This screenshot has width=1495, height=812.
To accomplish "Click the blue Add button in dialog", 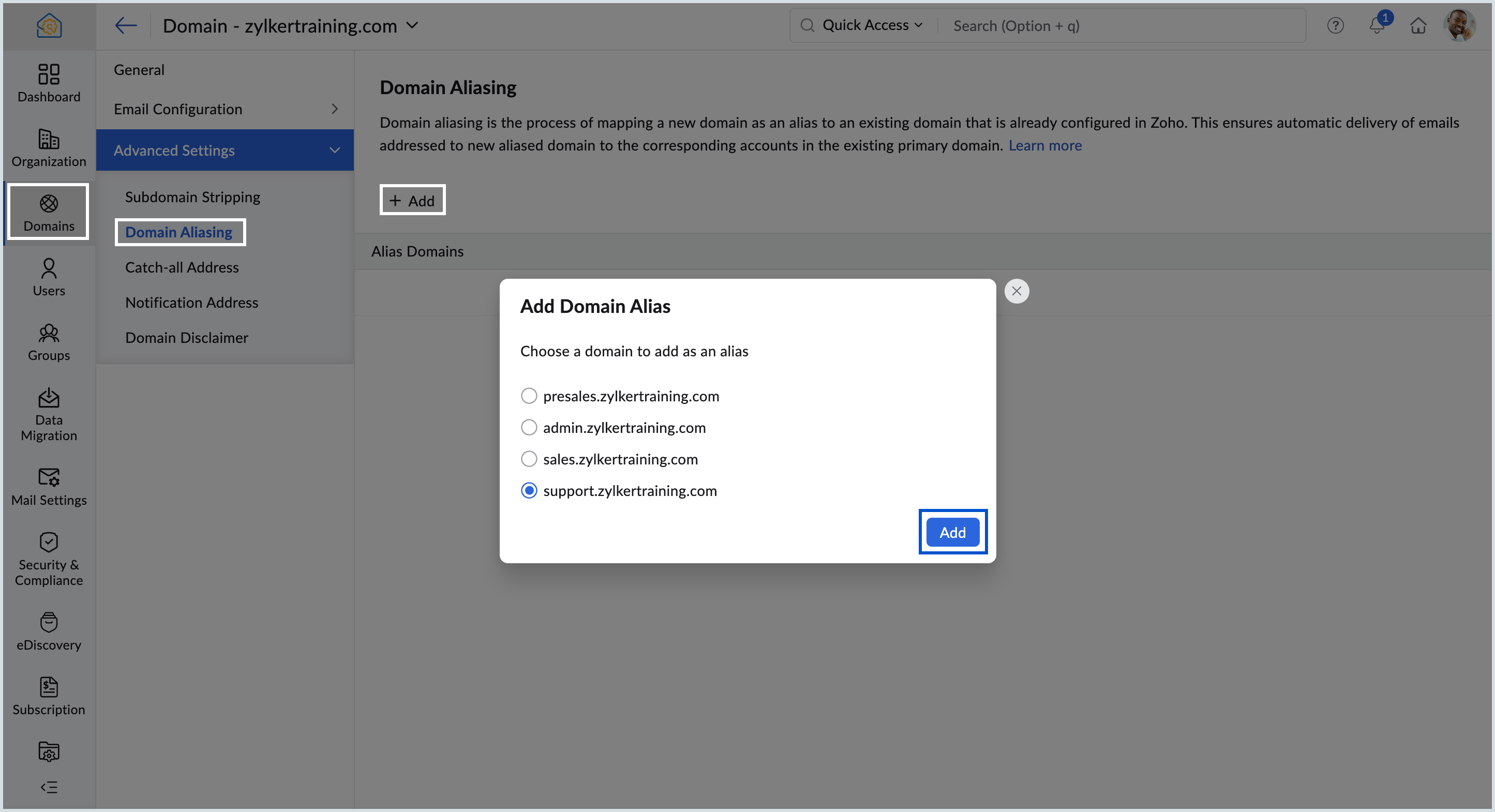I will [952, 532].
